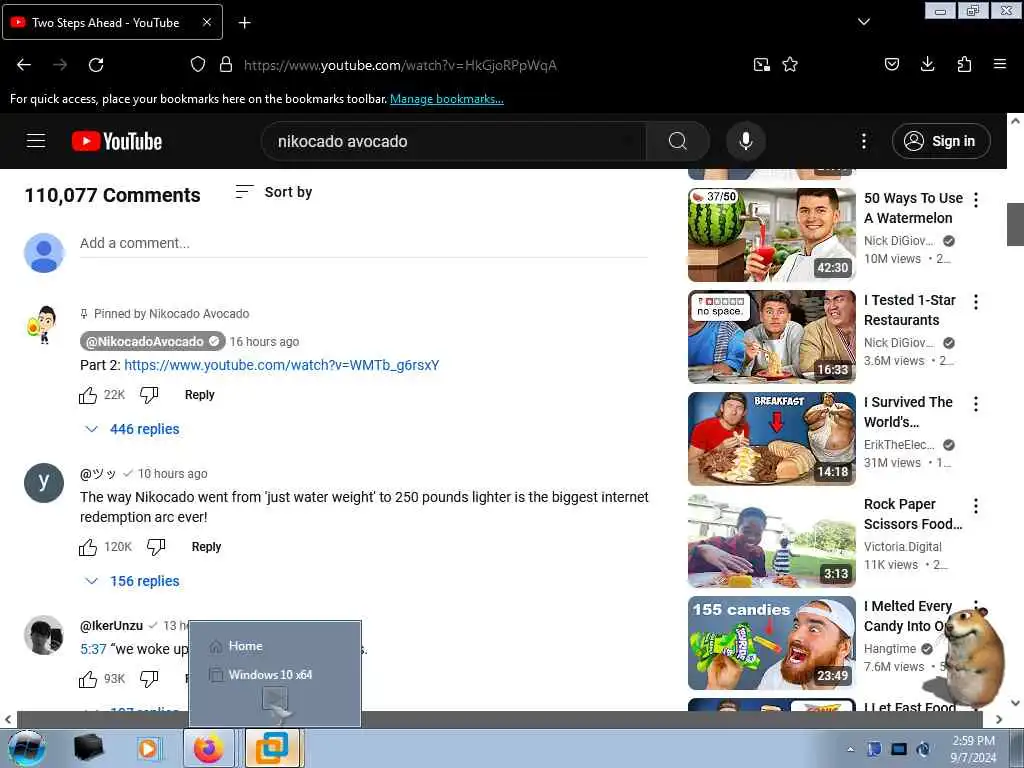Click Add a comment field

click(x=364, y=244)
